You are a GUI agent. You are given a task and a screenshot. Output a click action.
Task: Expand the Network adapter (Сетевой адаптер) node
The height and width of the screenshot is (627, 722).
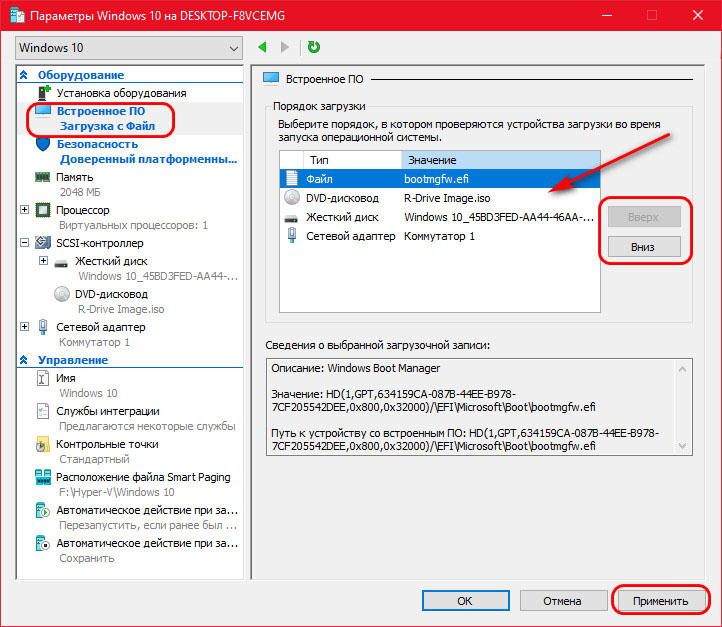coord(25,327)
